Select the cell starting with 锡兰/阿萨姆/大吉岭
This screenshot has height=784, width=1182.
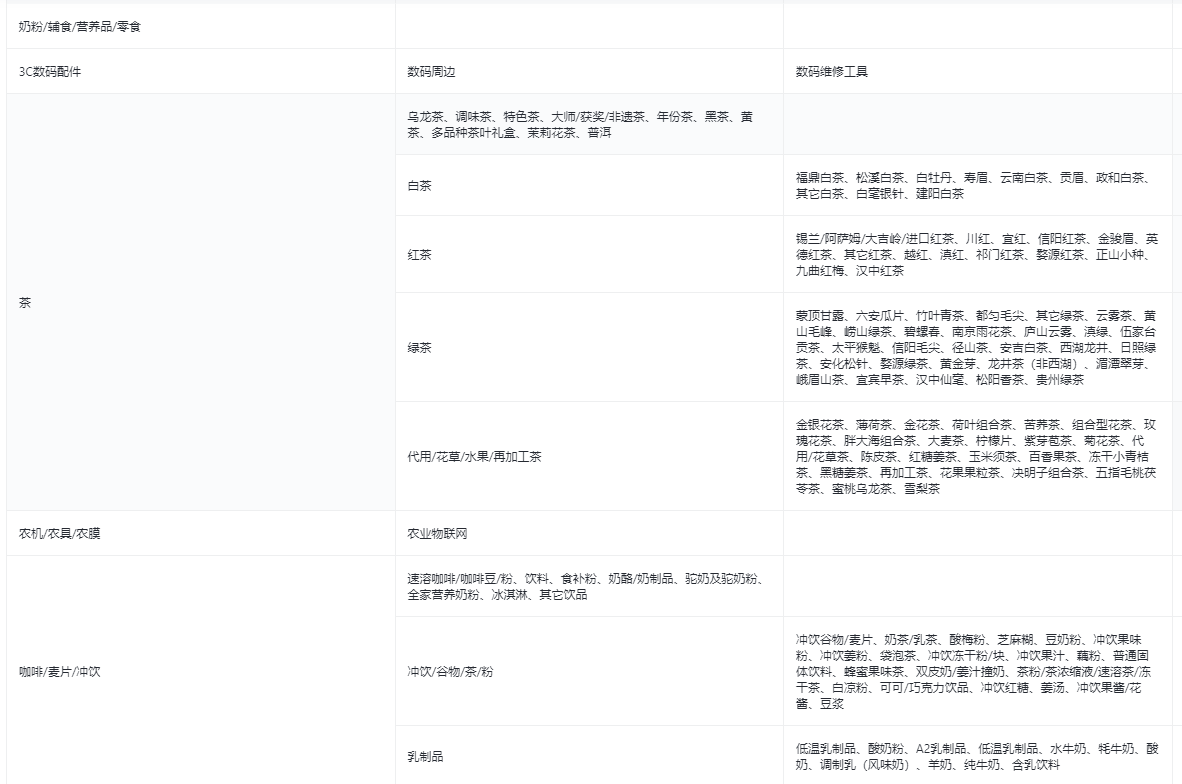coord(975,255)
